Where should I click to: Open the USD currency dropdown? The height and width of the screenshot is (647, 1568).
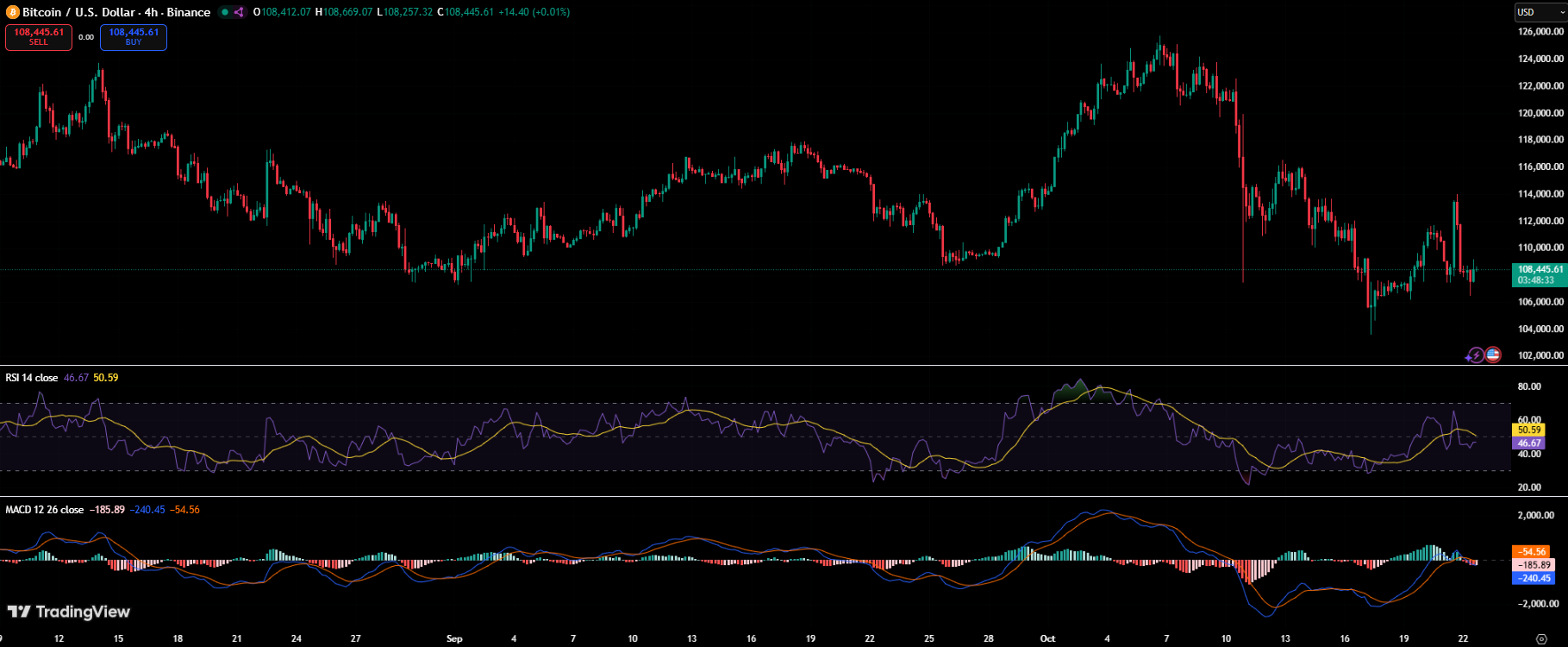[x=1540, y=12]
